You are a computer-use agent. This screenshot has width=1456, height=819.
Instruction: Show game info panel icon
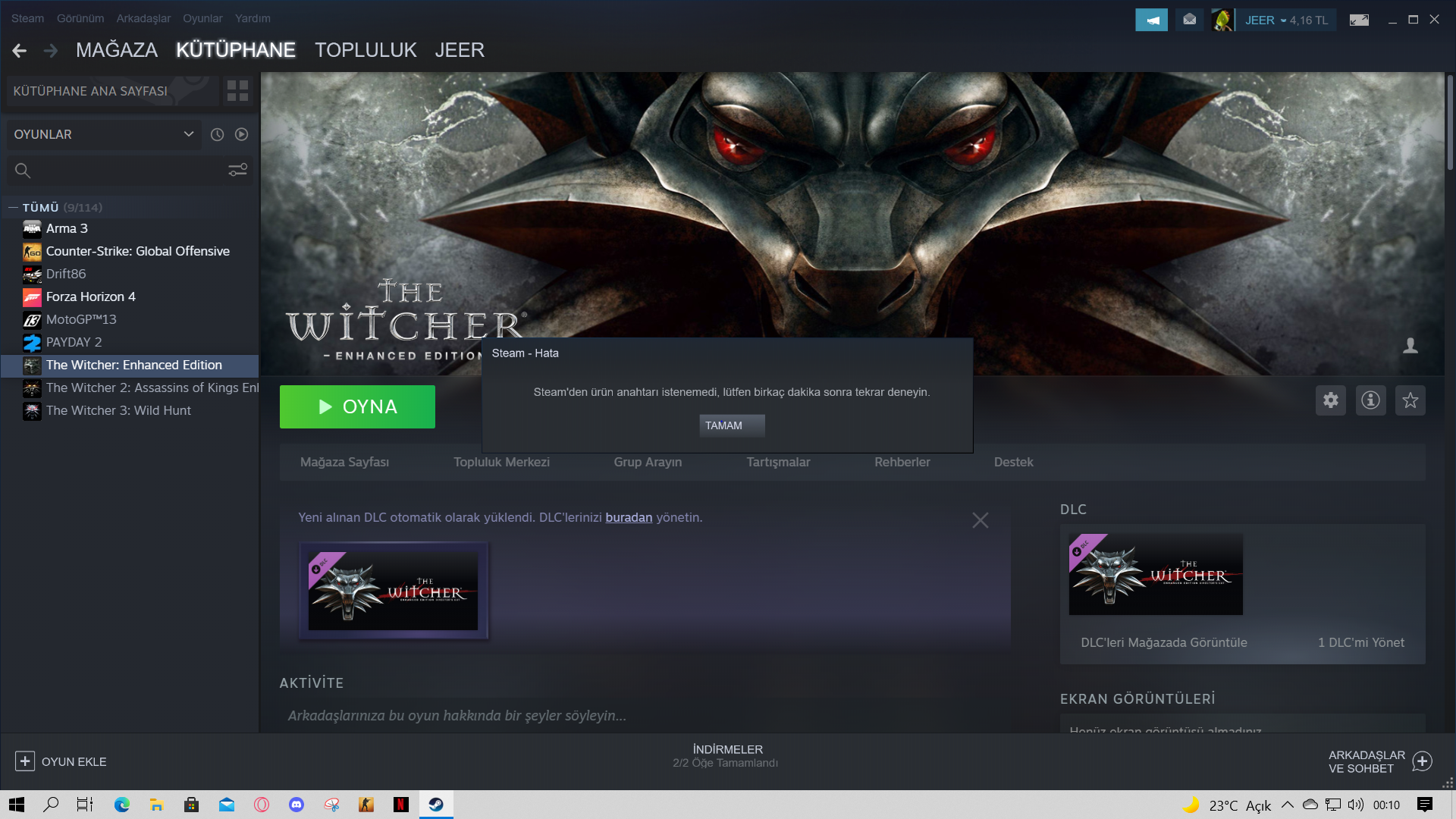[x=1370, y=400]
